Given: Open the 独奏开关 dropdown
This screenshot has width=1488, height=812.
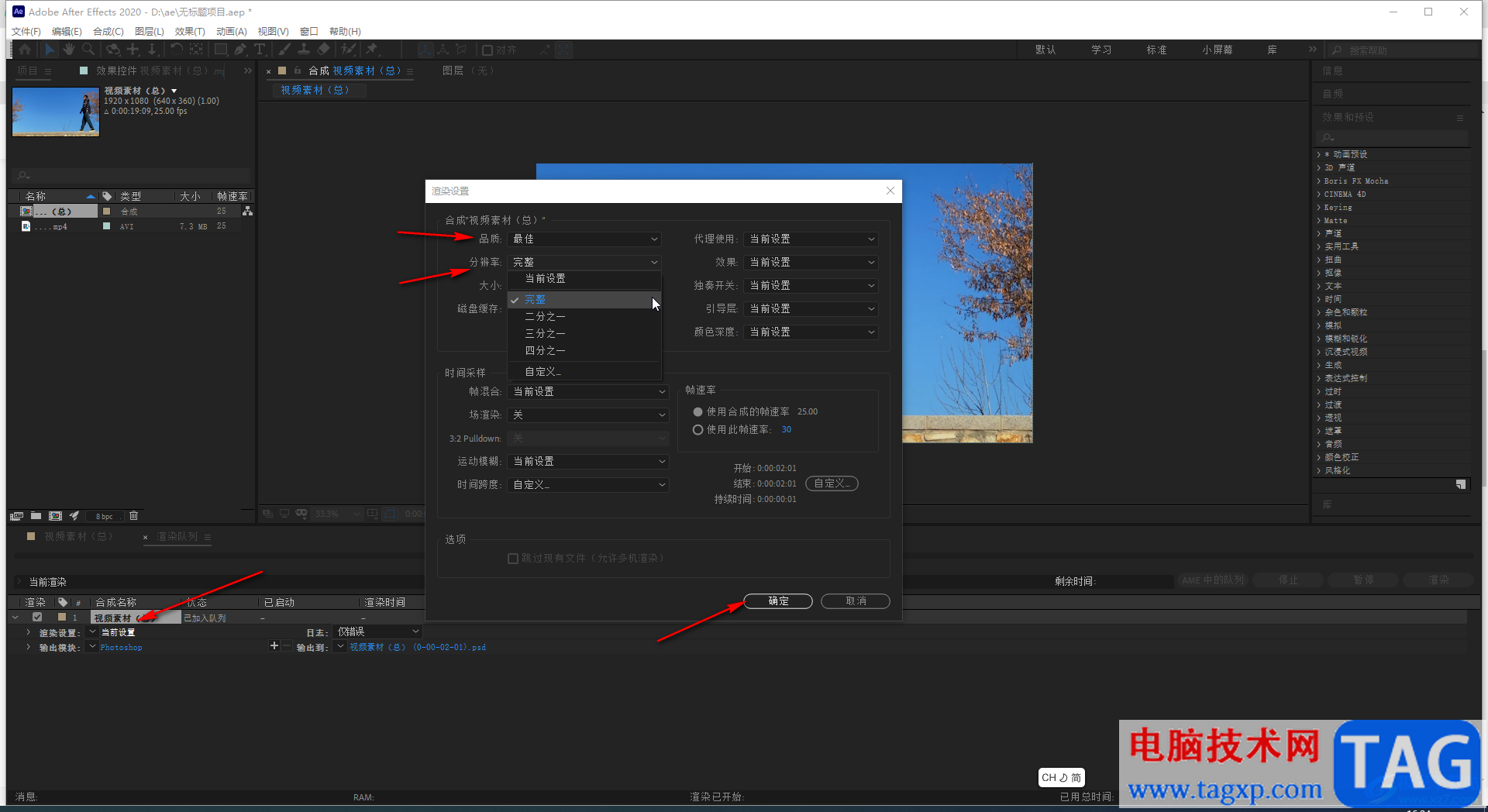Looking at the screenshot, I should point(811,286).
